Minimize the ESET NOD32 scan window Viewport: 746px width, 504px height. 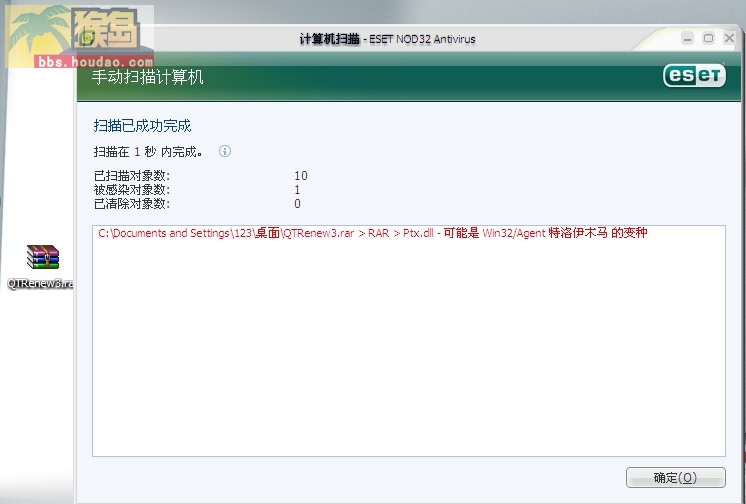[687, 38]
